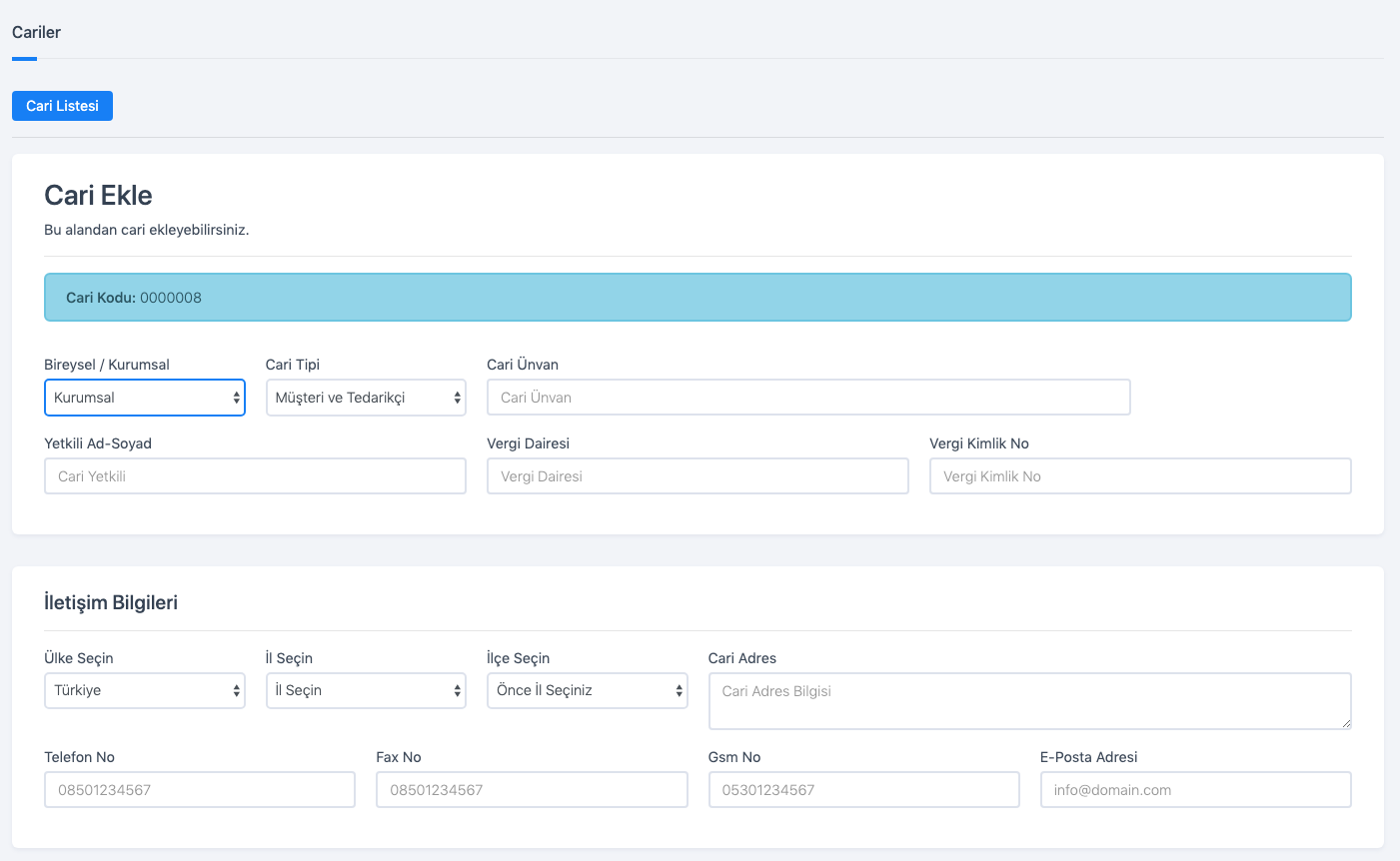Image resolution: width=1400 pixels, height=861 pixels.
Task: Focus the Cari Adres textarea
Action: tap(1029, 701)
